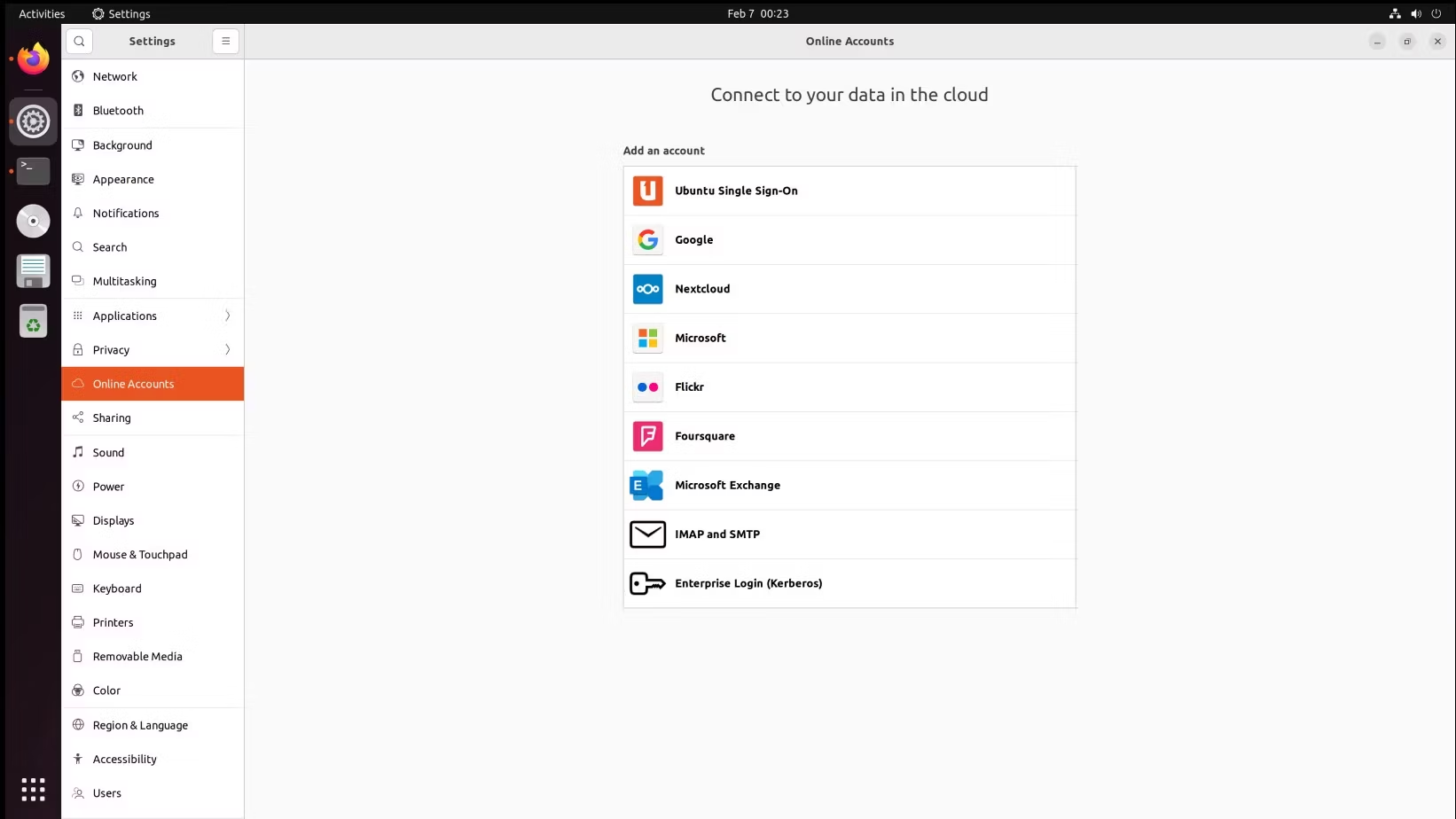
Task: Add a Microsoft account
Action: tap(849, 338)
